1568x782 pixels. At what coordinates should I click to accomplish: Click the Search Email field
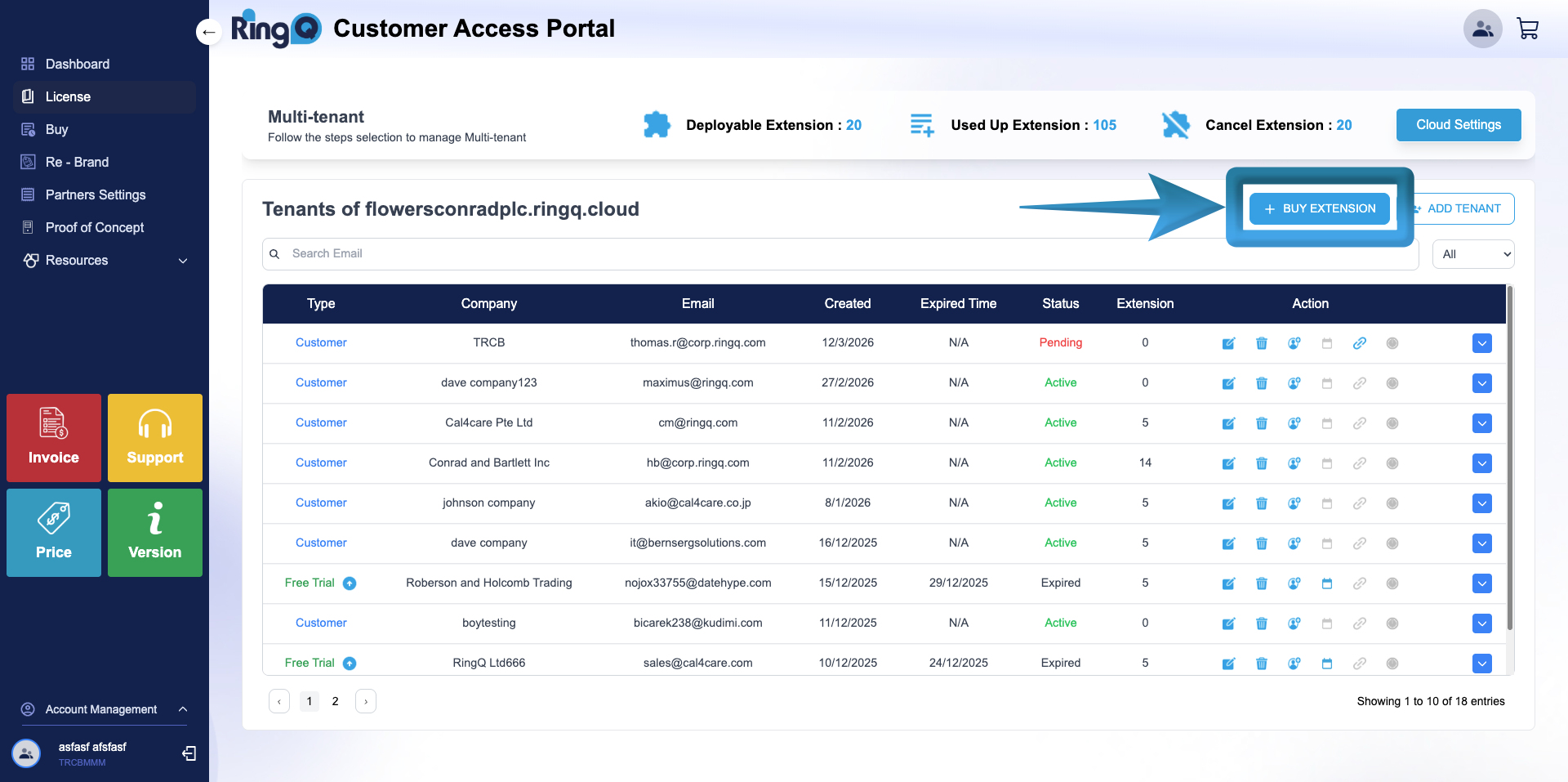pyautogui.click(x=841, y=254)
